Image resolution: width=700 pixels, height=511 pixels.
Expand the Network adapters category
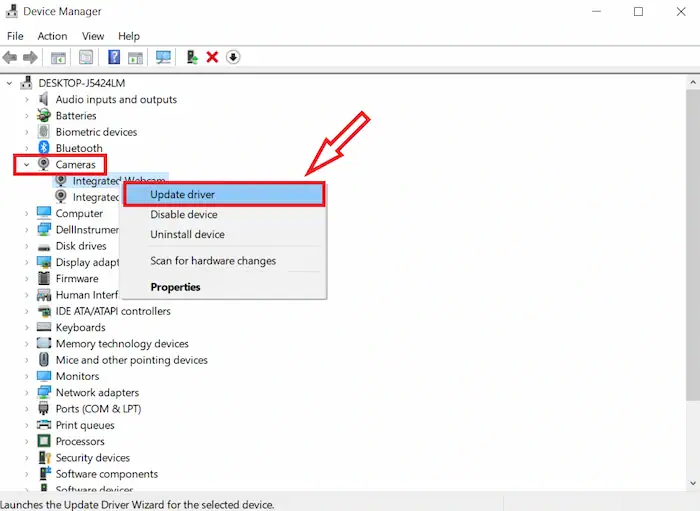point(27,393)
